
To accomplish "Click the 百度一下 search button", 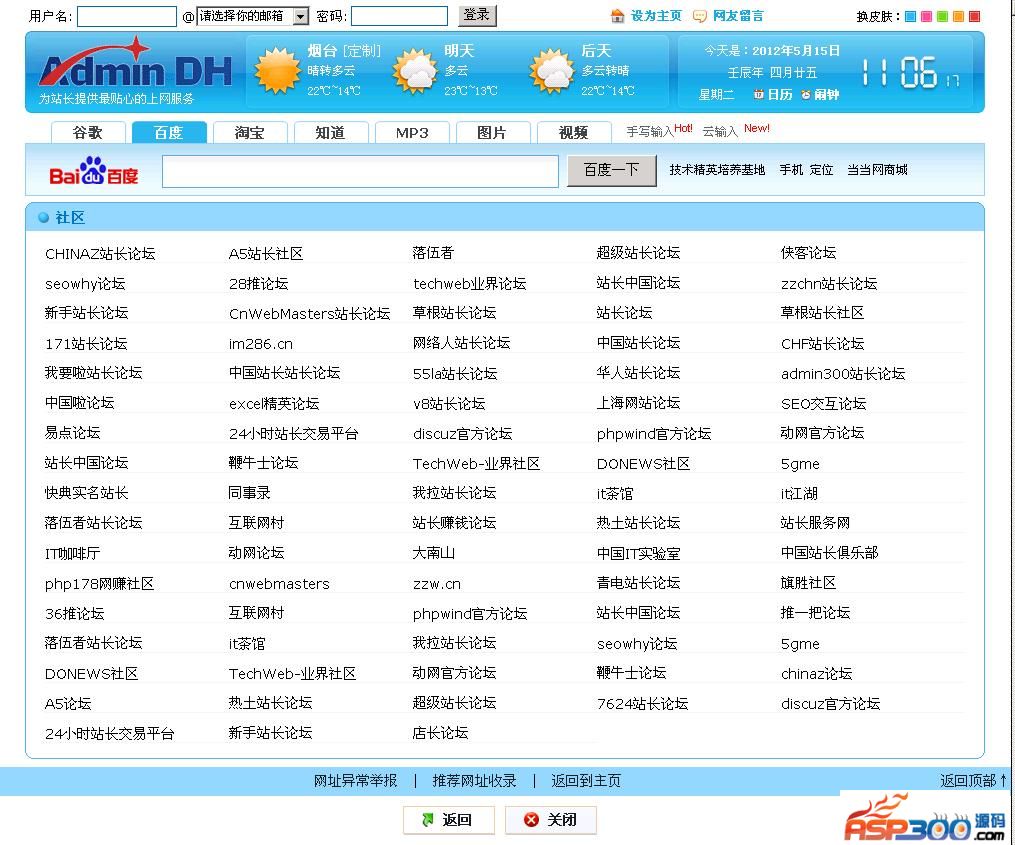I will 612,170.
